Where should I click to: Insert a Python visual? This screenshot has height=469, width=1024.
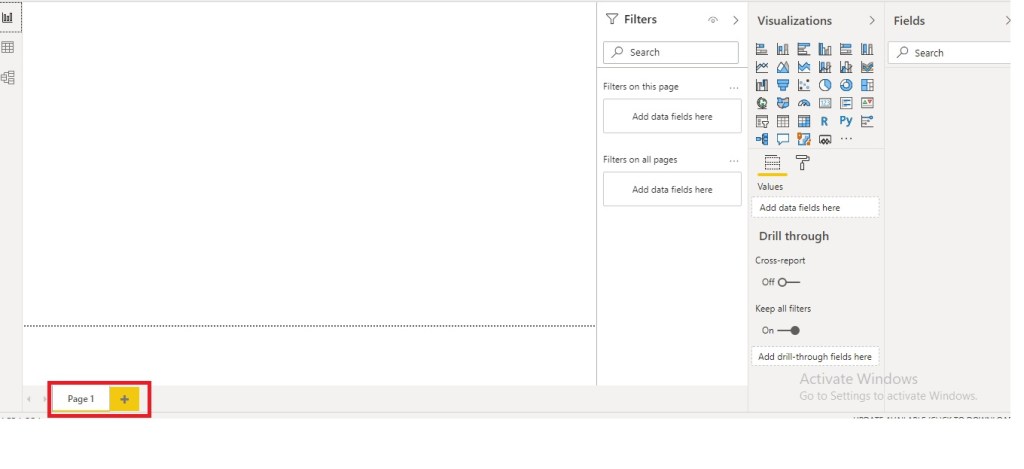(x=846, y=121)
